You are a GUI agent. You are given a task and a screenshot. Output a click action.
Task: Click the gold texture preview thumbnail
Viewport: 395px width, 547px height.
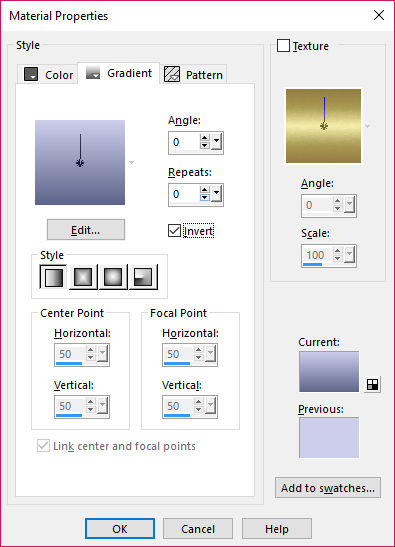323,126
